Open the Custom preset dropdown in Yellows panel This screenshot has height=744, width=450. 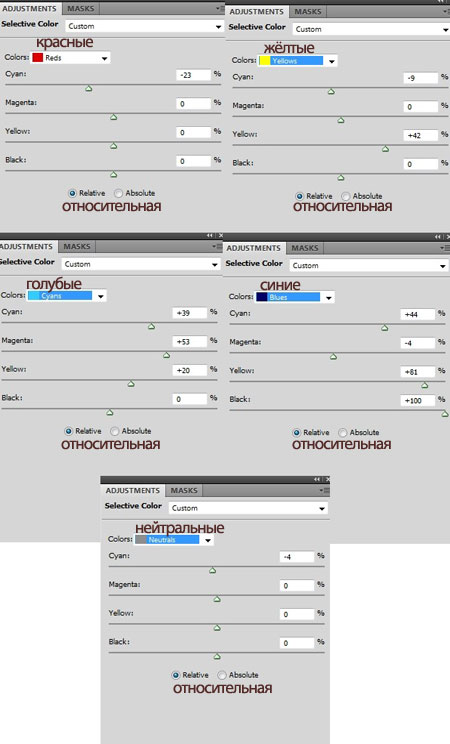(371, 29)
